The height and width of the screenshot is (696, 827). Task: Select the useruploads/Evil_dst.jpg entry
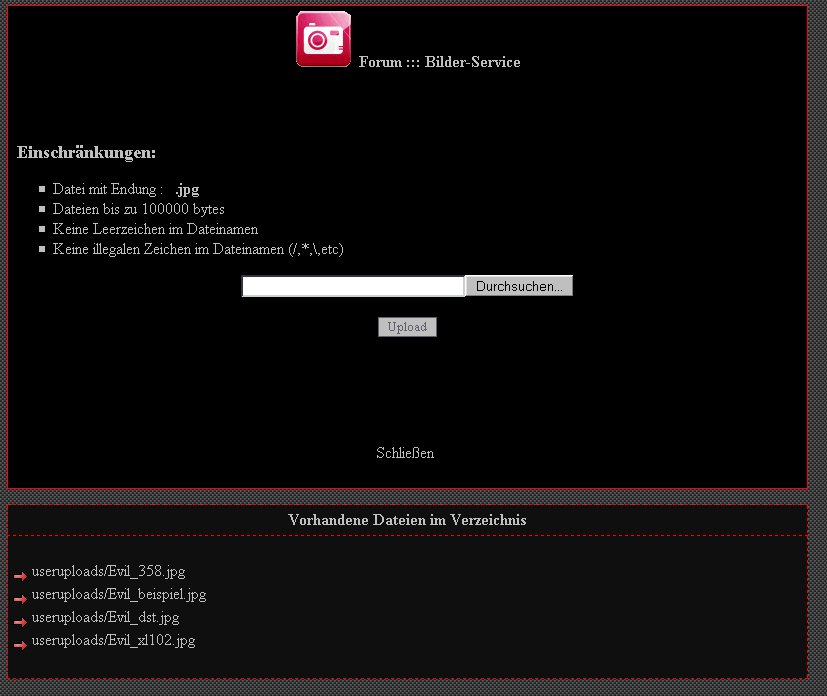tap(105, 618)
